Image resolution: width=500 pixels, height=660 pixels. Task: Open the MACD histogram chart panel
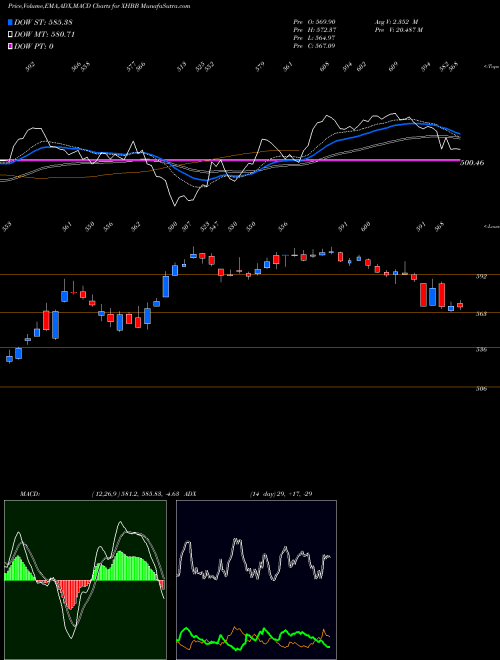coord(85,580)
